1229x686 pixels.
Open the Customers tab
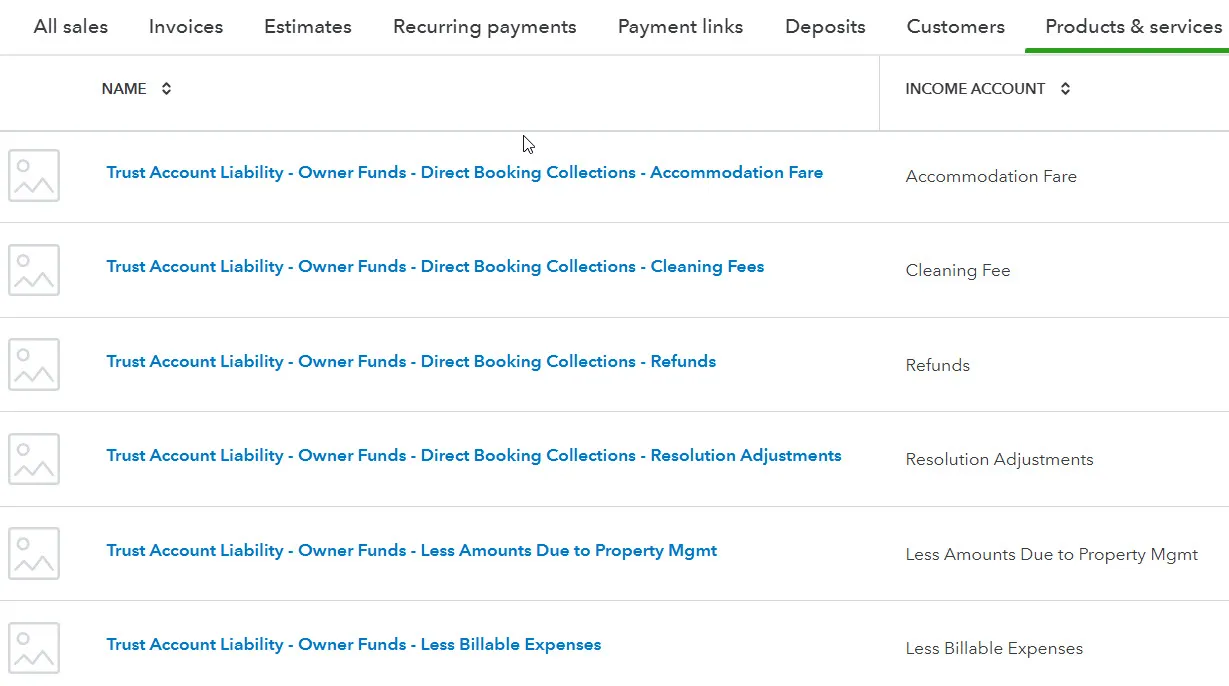(x=955, y=27)
